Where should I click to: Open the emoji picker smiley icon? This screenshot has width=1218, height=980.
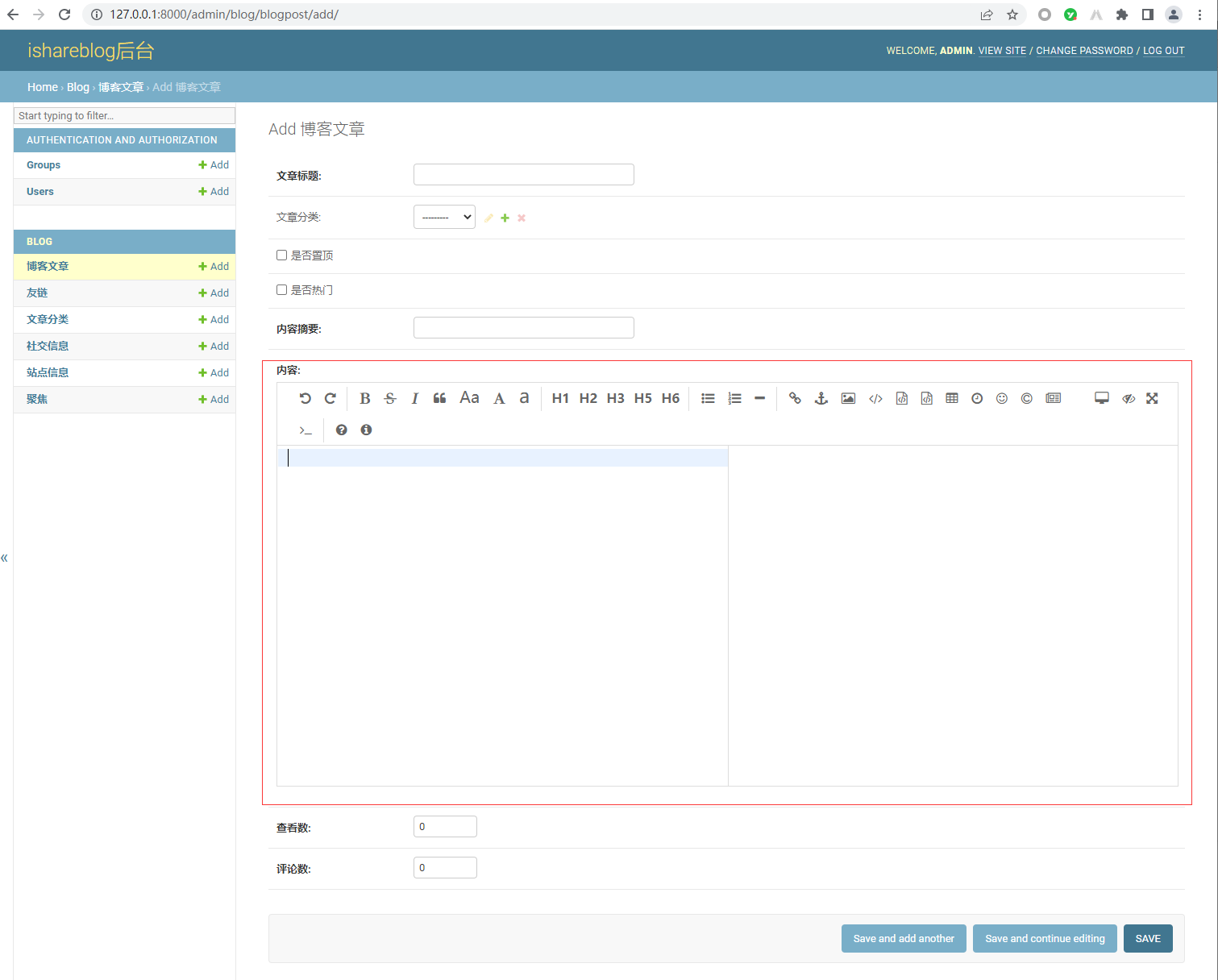click(x=1001, y=398)
